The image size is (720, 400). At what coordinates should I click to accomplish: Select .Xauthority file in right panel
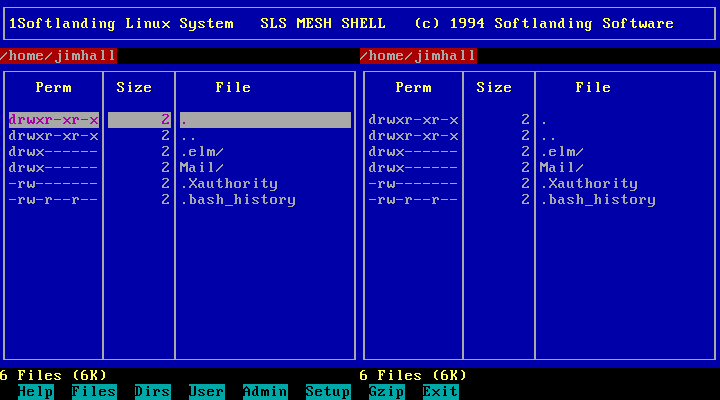(x=589, y=184)
